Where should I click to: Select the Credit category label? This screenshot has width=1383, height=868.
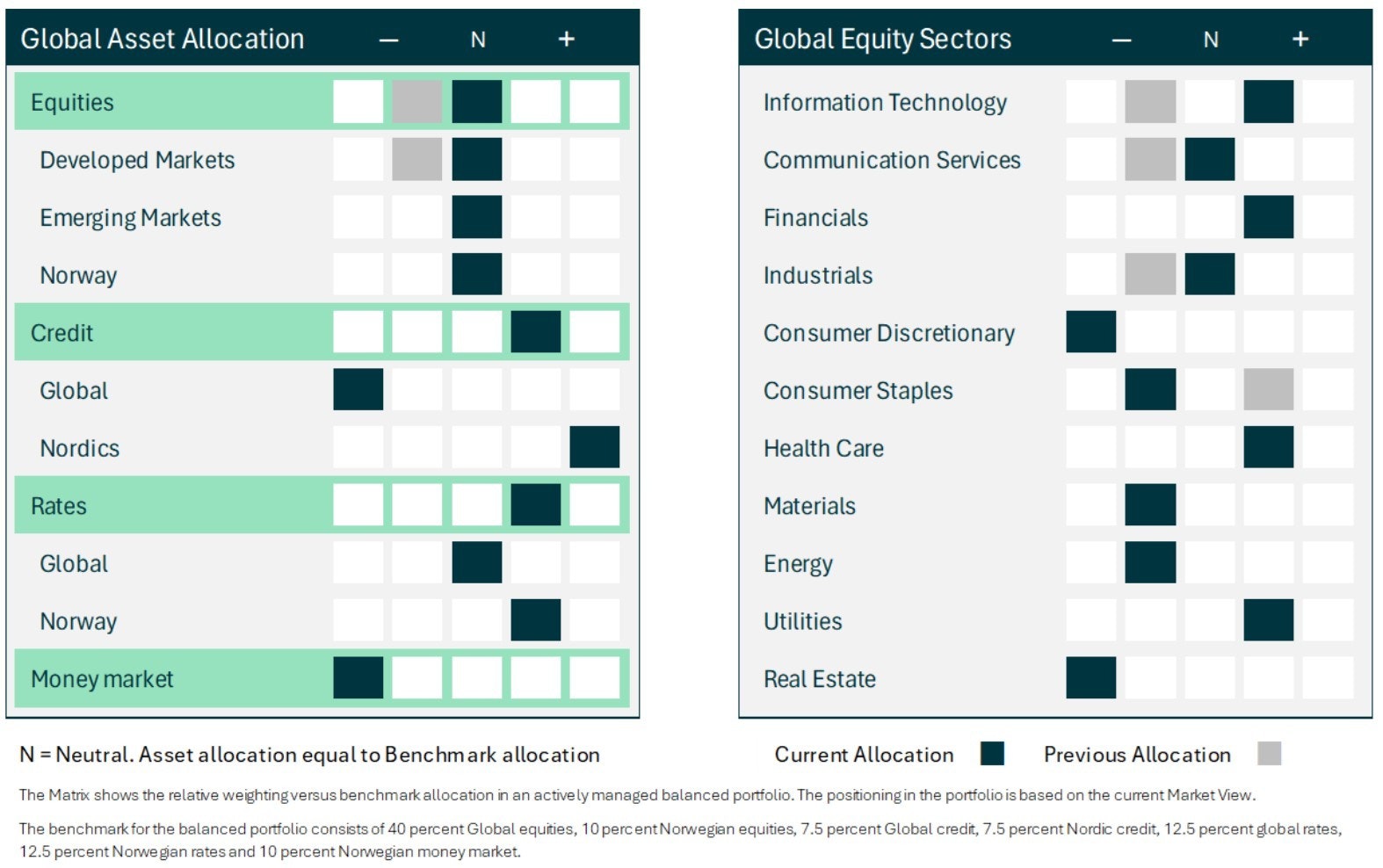pos(62,333)
